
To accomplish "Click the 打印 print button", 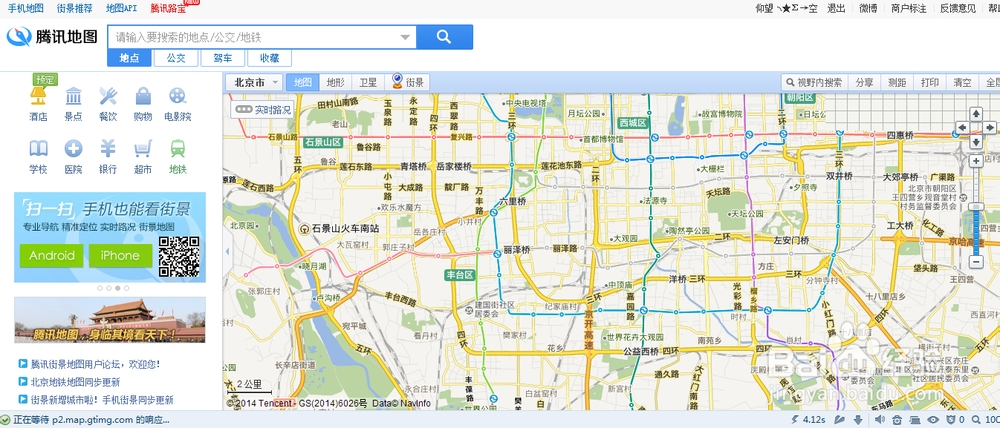I will click(930, 82).
